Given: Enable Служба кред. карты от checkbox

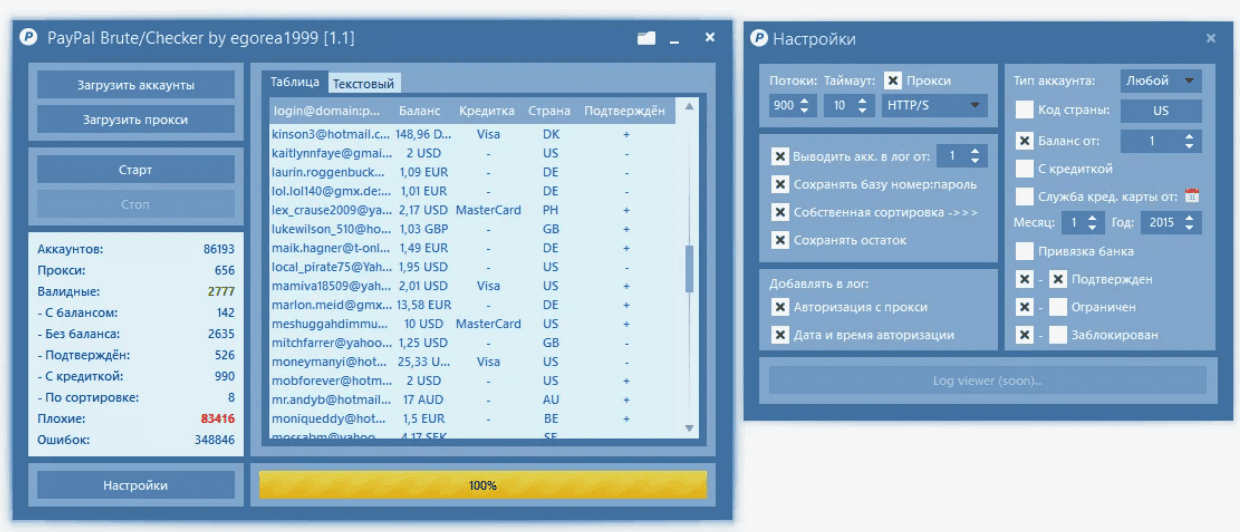Looking at the screenshot, I should pyautogui.click(x=1024, y=197).
